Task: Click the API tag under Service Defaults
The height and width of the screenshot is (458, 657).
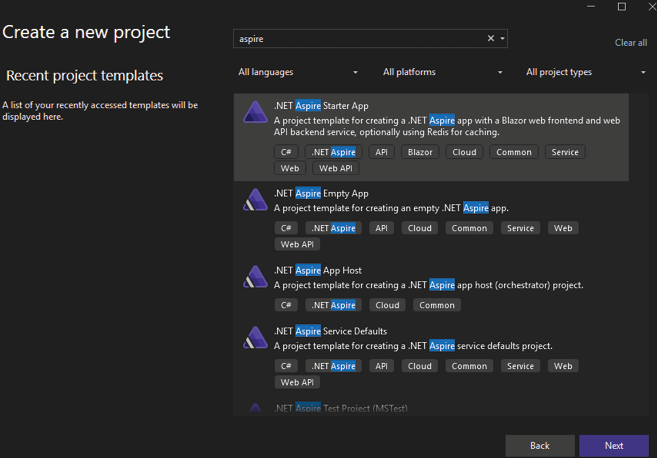Action: 381,366
